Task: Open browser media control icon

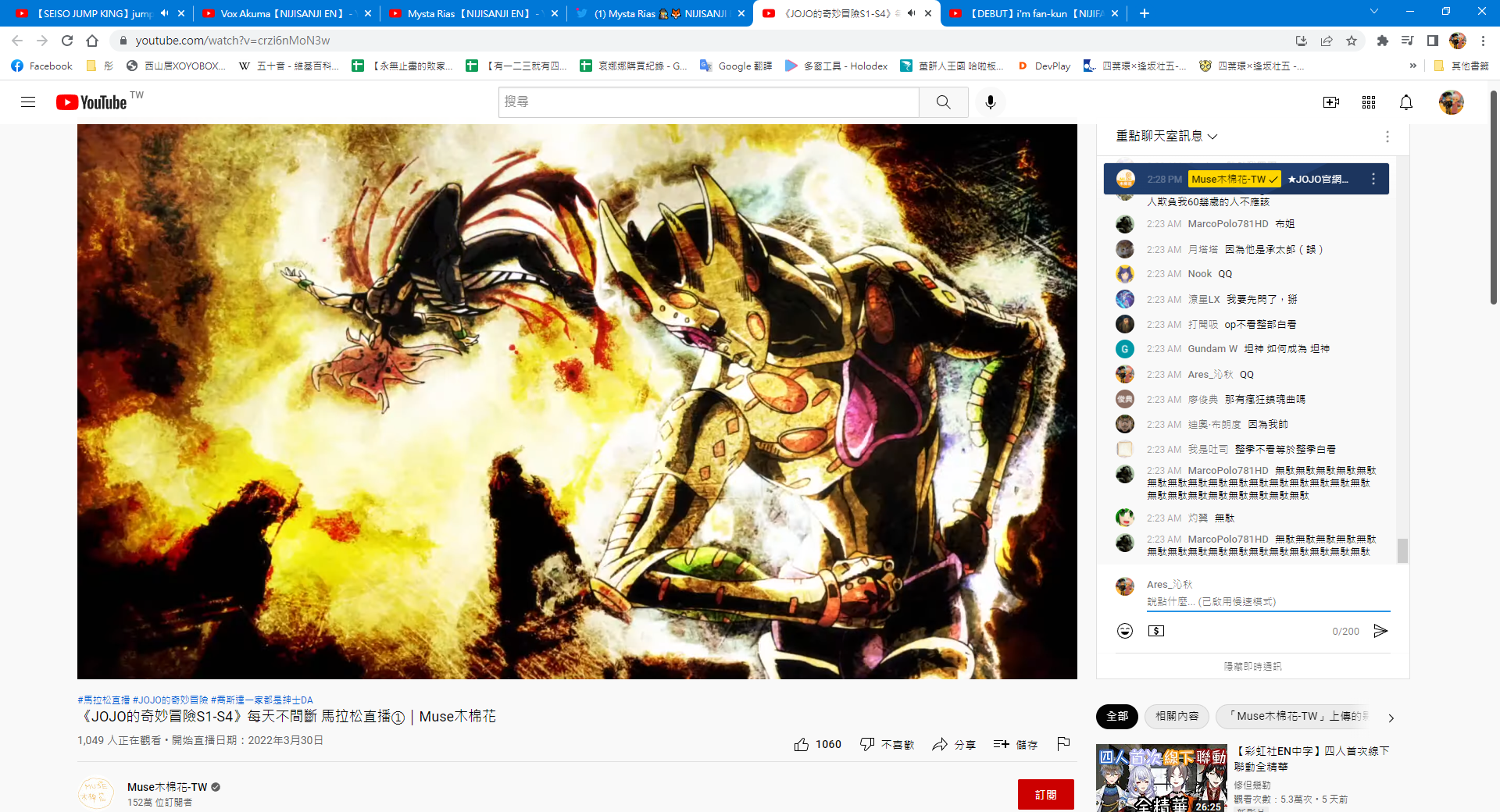Action: 1408,41
